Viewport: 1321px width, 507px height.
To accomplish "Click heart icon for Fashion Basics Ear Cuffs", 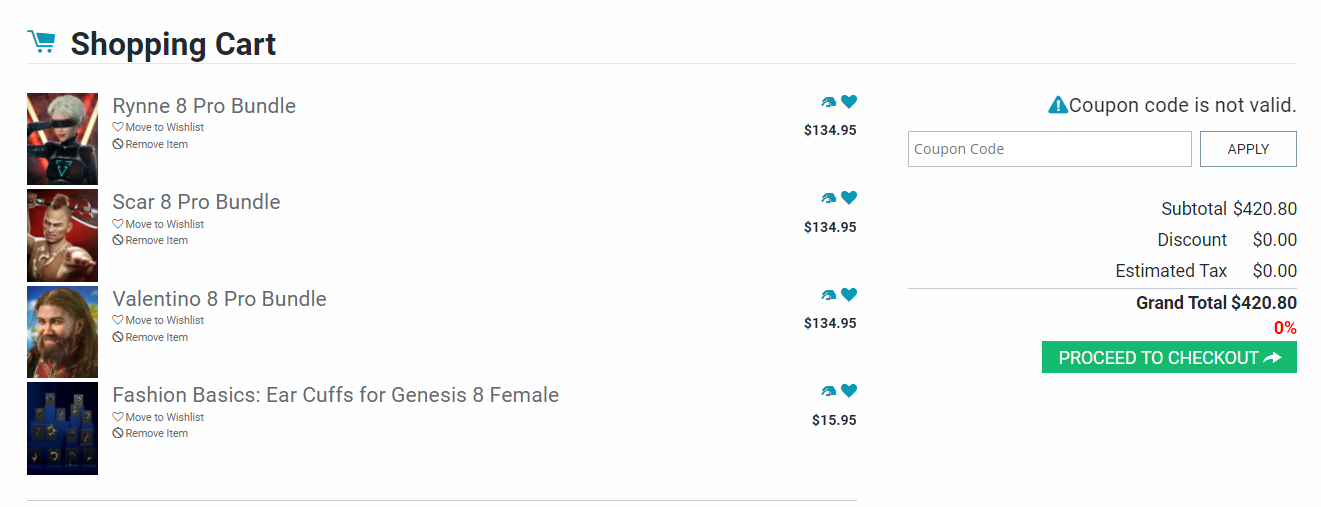I will click(x=849, y=391).
